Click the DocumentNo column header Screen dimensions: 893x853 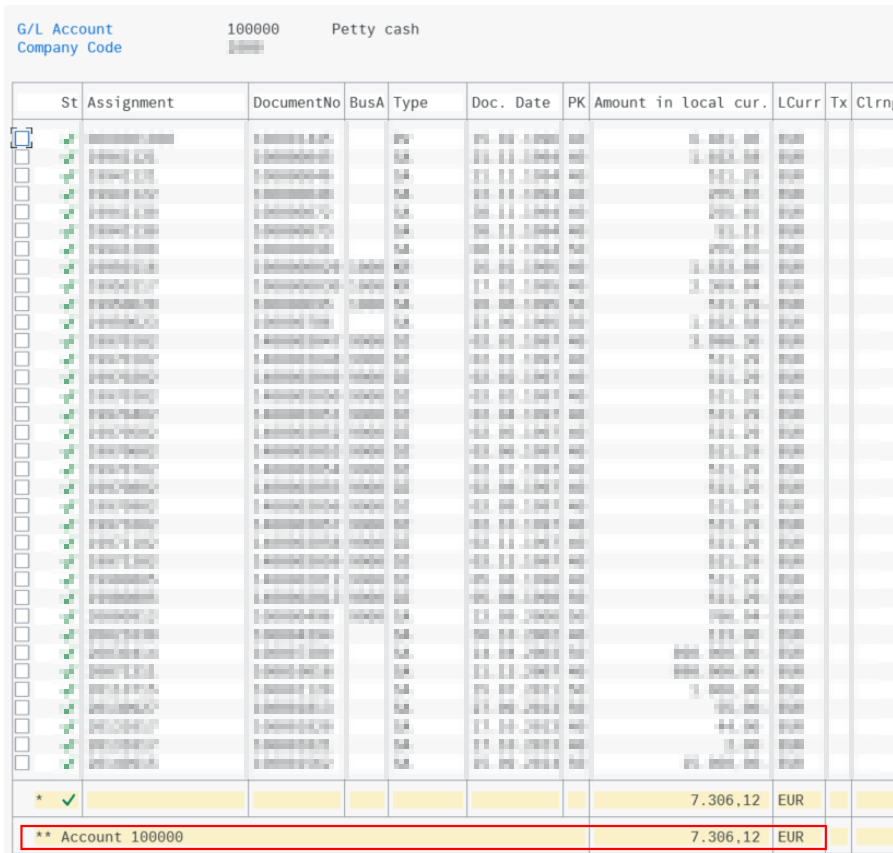click(297, 102)
